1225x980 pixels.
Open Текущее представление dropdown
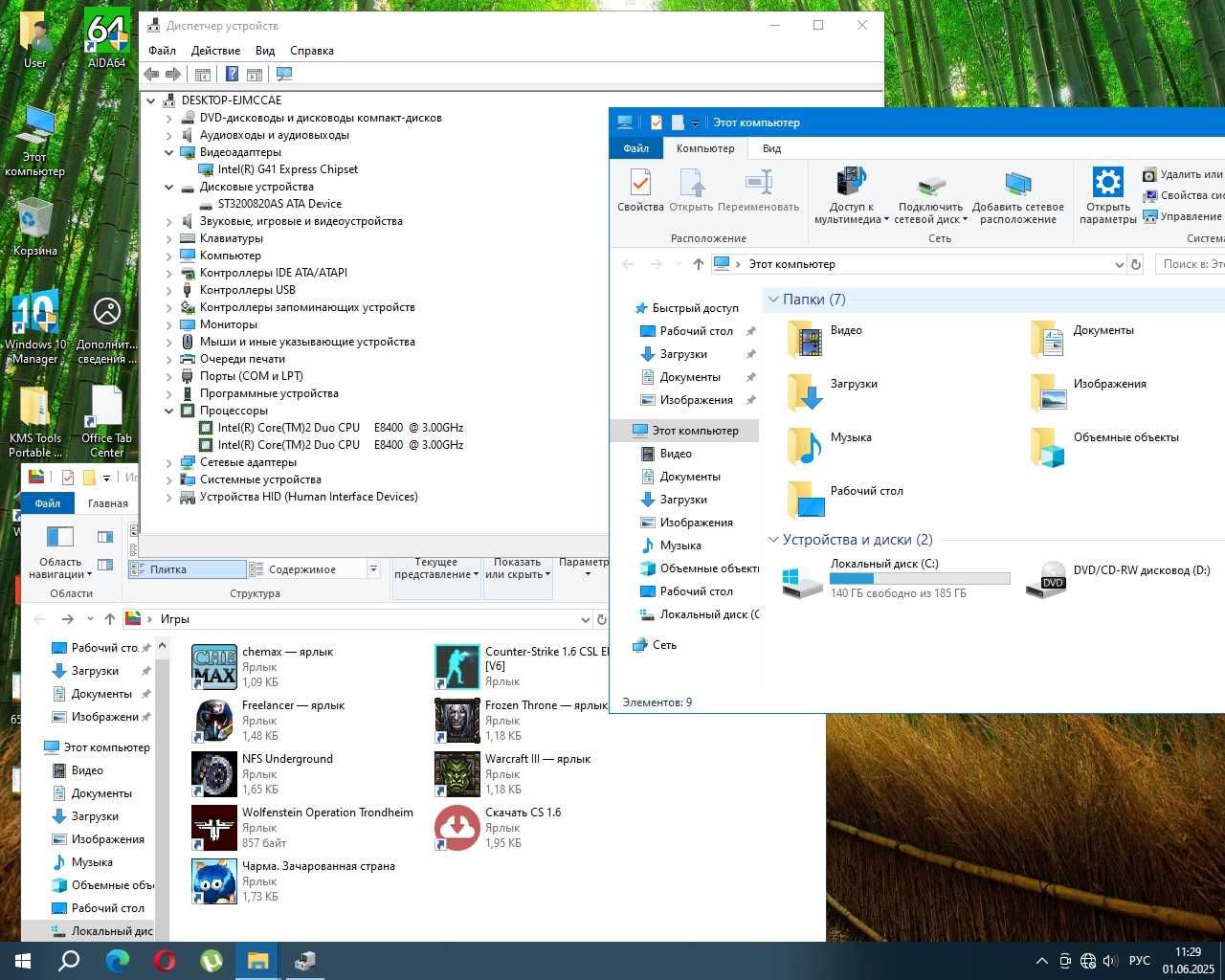tap(436, 569)
